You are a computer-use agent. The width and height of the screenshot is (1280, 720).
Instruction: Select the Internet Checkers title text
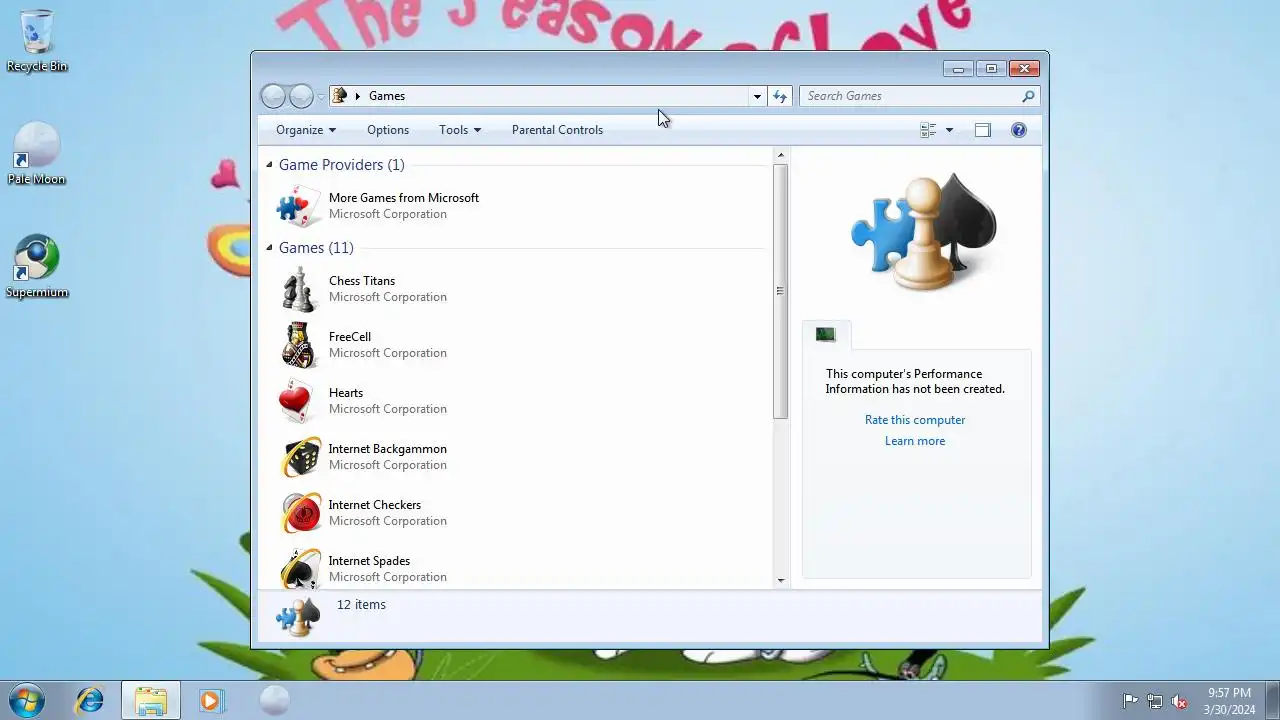(375, 505)
